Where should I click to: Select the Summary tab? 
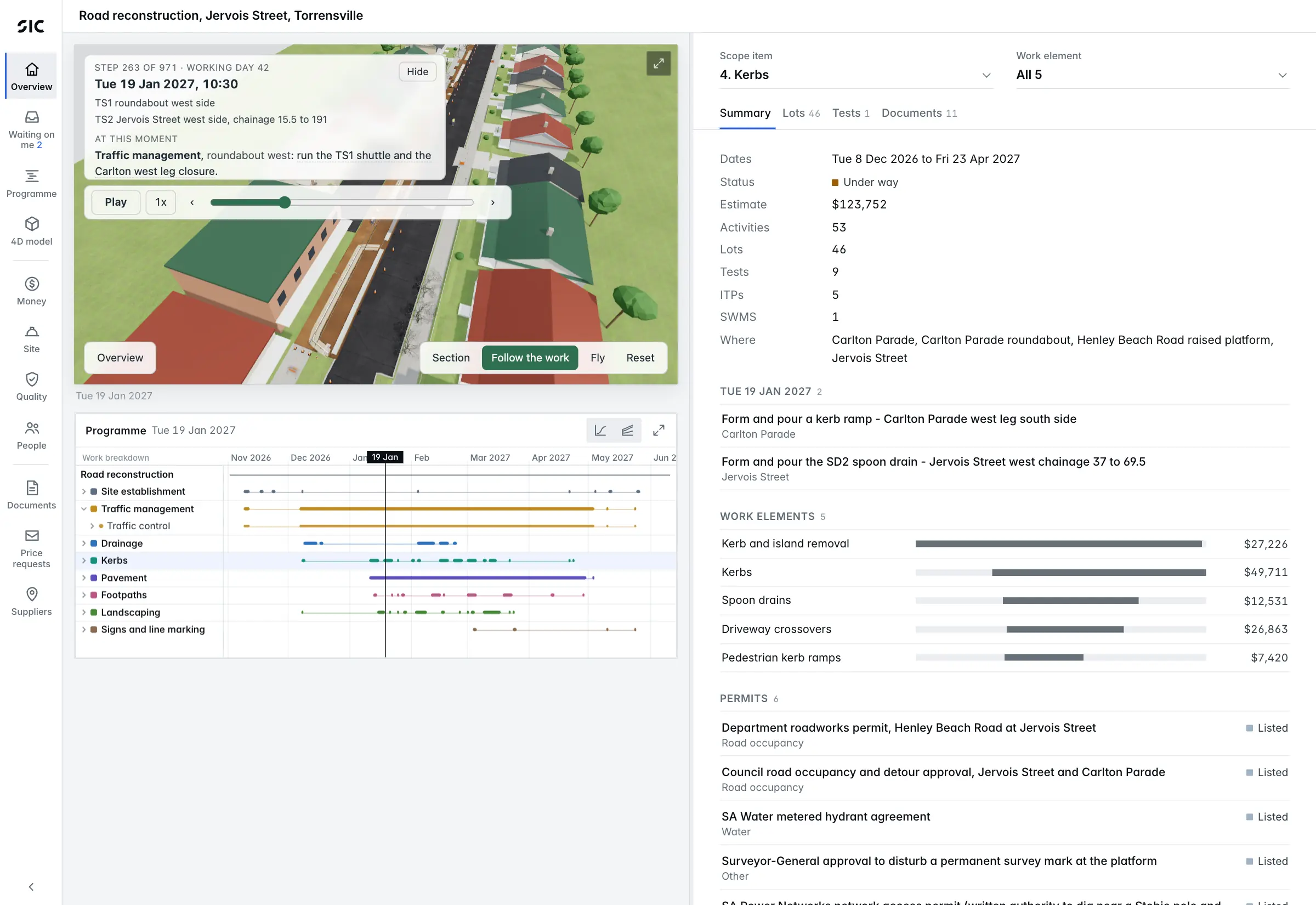tap(745, 114)
